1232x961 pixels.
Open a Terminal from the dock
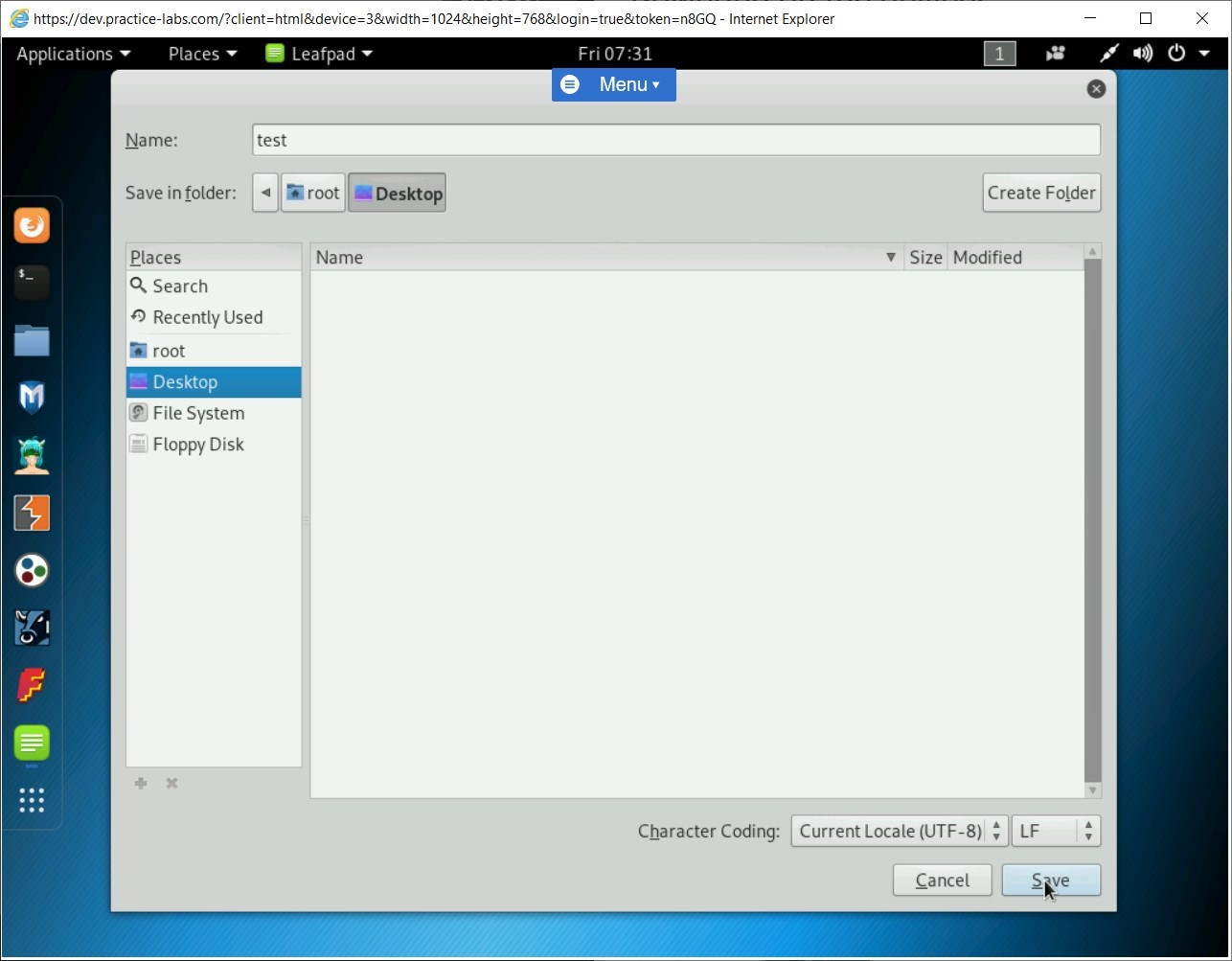(x=32, y=283)
